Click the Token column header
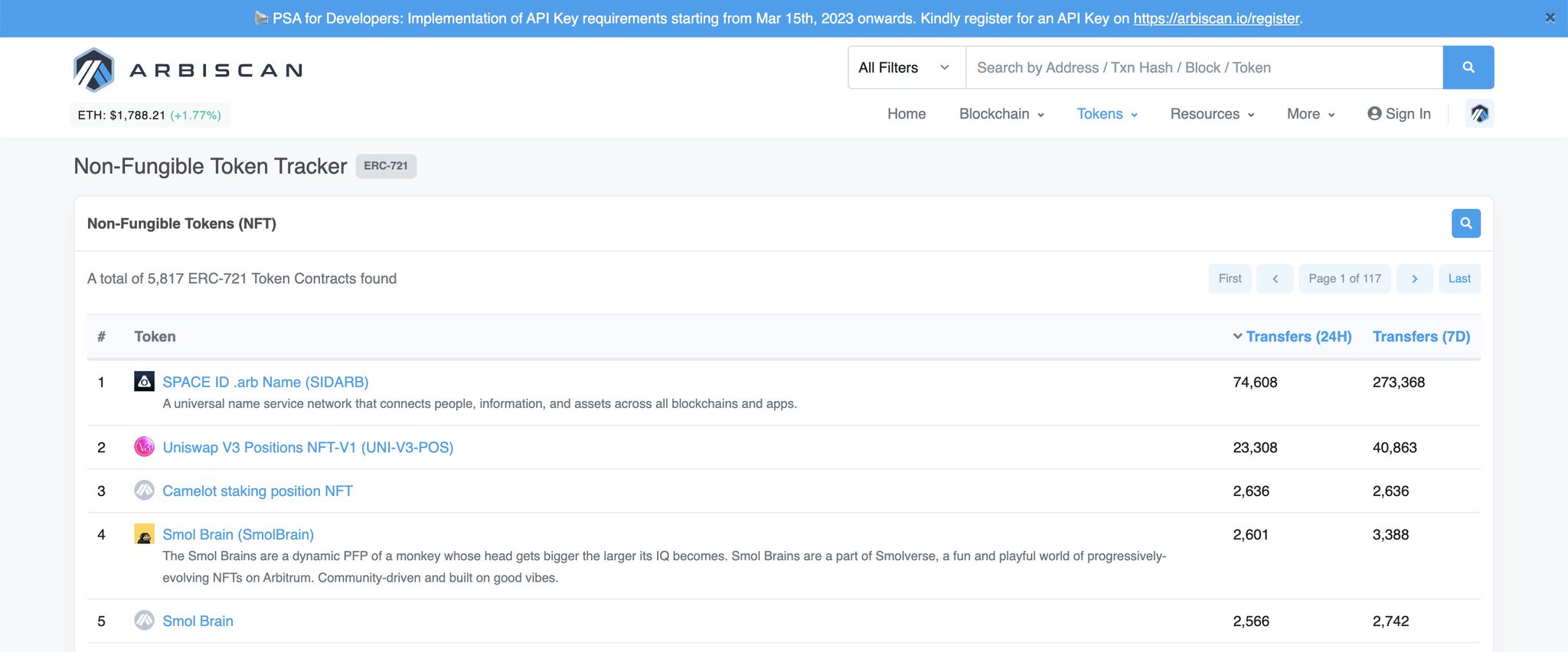The width and height of the screenshot is (1568, 652). (x=155, y=337)
